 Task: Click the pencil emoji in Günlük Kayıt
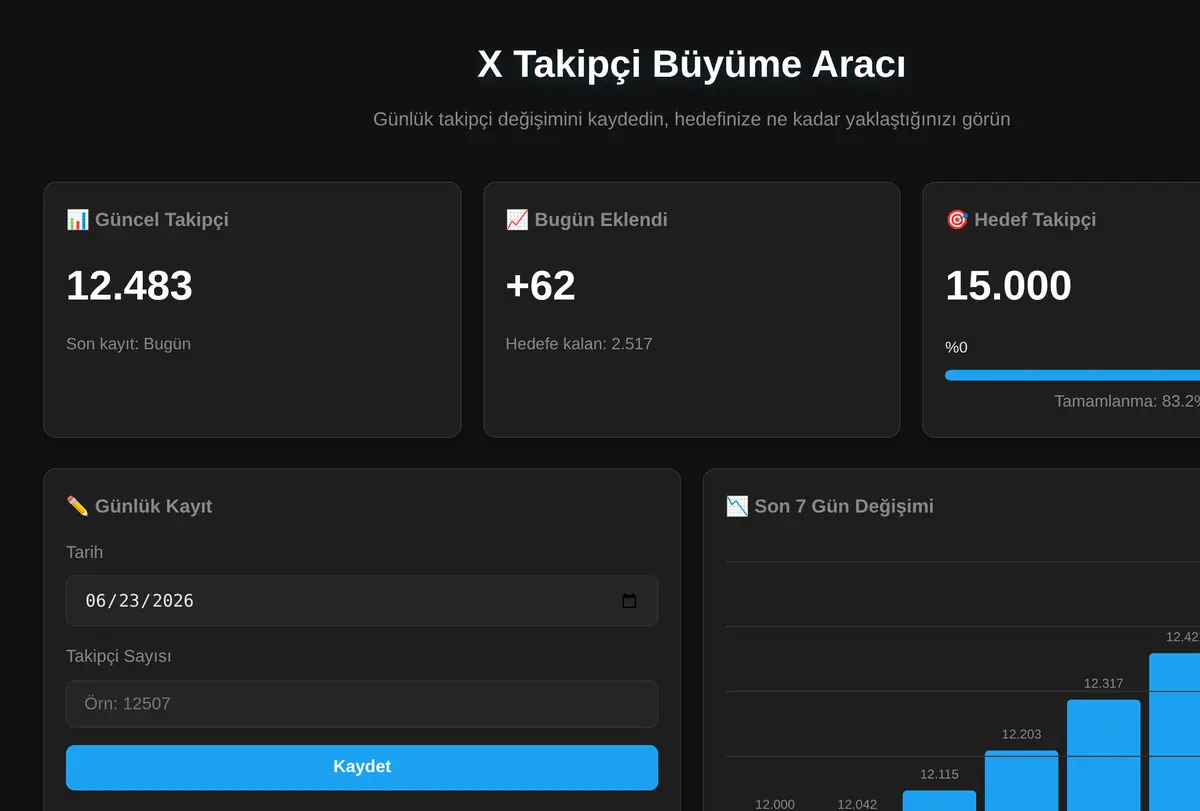(x=77, y=506)
